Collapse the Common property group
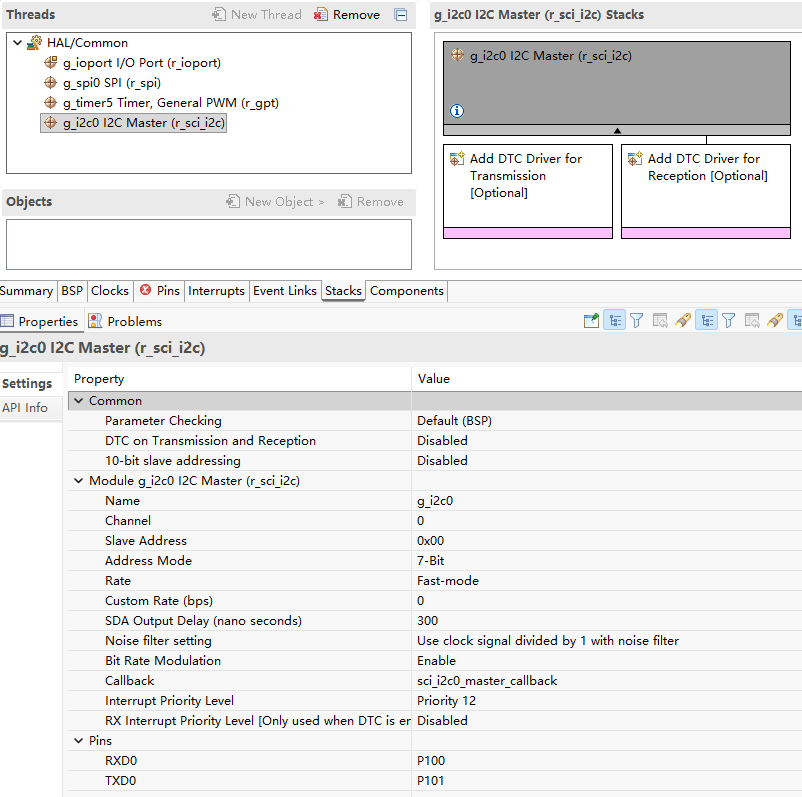 pos(79,401)
